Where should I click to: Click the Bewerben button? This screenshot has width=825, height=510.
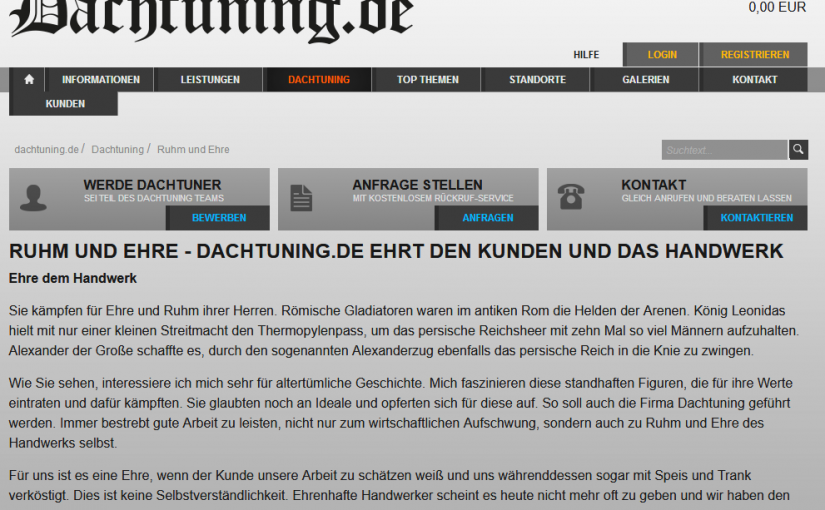(x=218, y=218)
